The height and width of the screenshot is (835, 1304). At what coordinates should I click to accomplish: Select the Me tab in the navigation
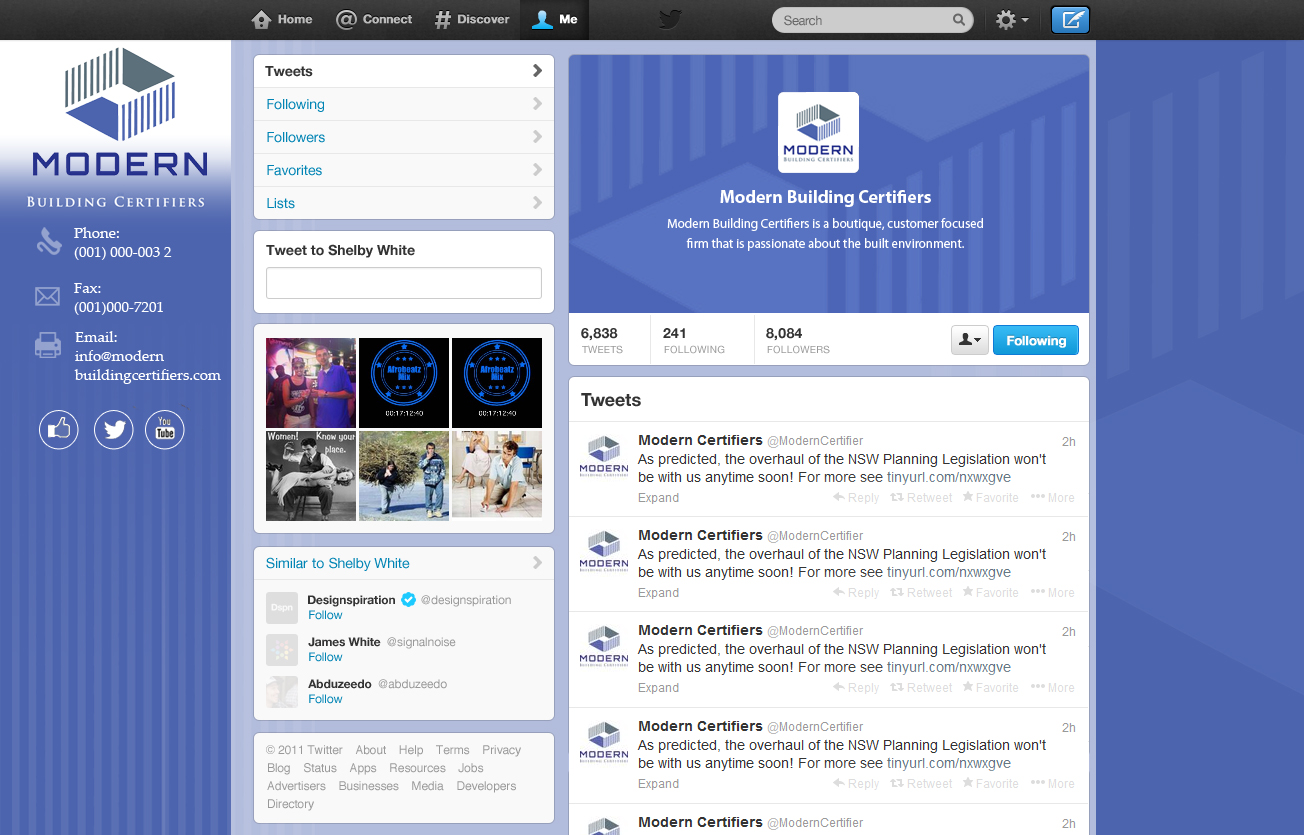coord(553,19)
